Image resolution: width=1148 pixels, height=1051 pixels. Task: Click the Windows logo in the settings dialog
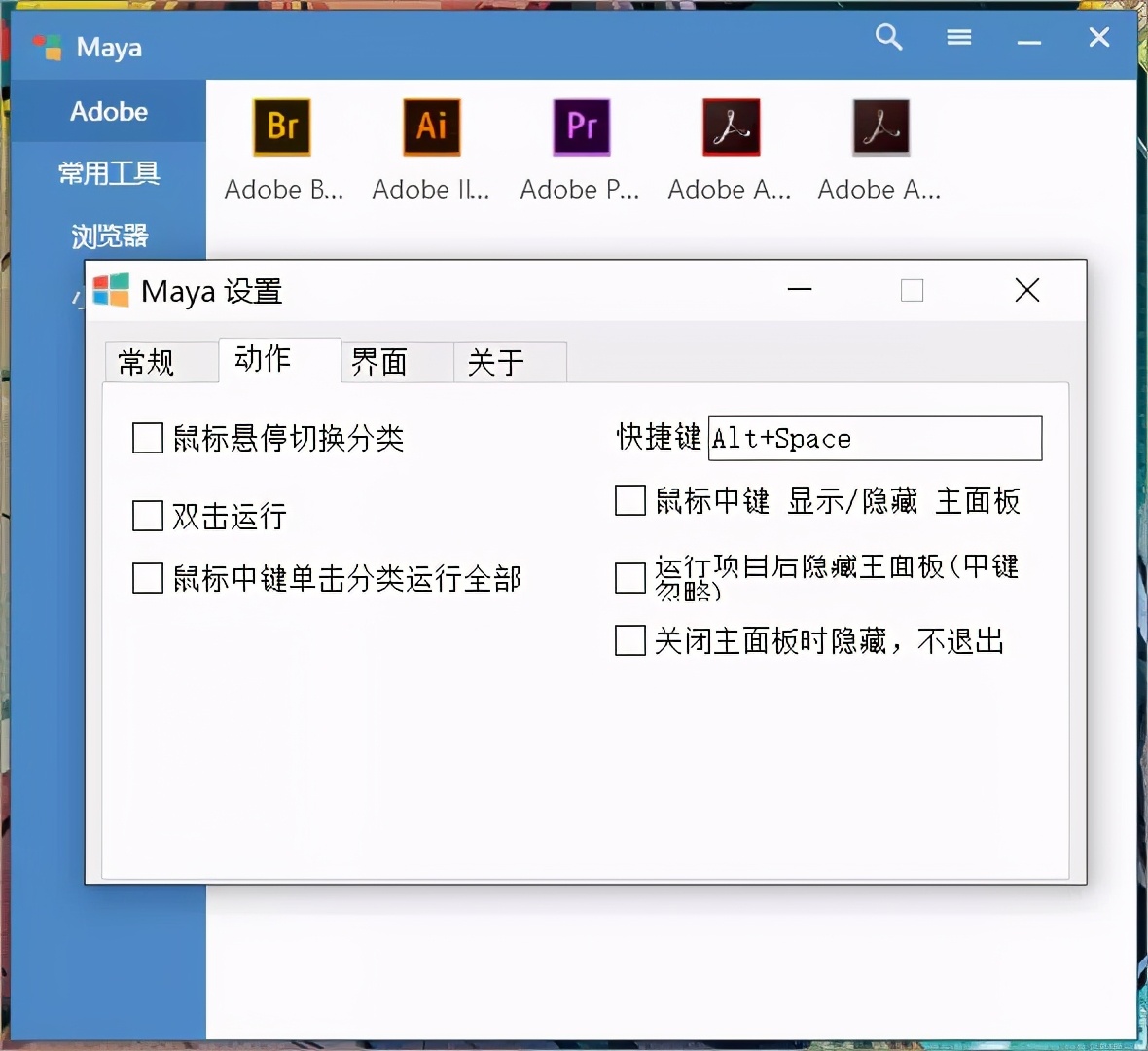pos(110,290)
